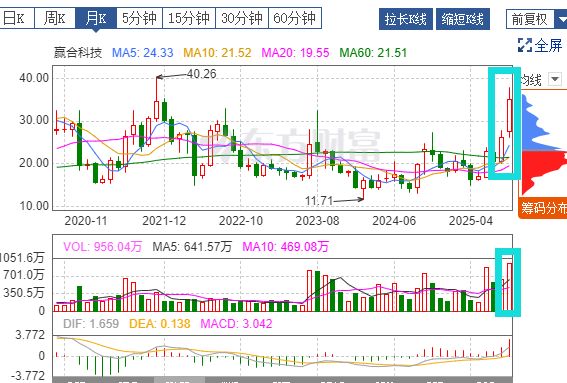Viewport: 567px width, 383px height.
Task: Click the 2022-10 date axis label
Action: coord(241,221)
